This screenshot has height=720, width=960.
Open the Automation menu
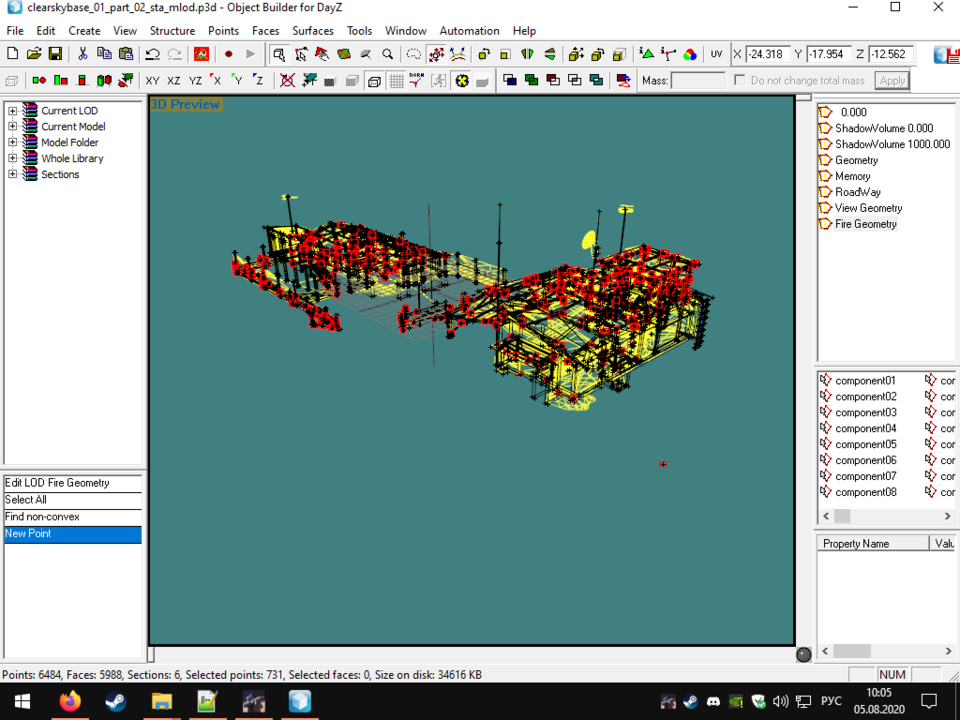[x=469, y=31]
